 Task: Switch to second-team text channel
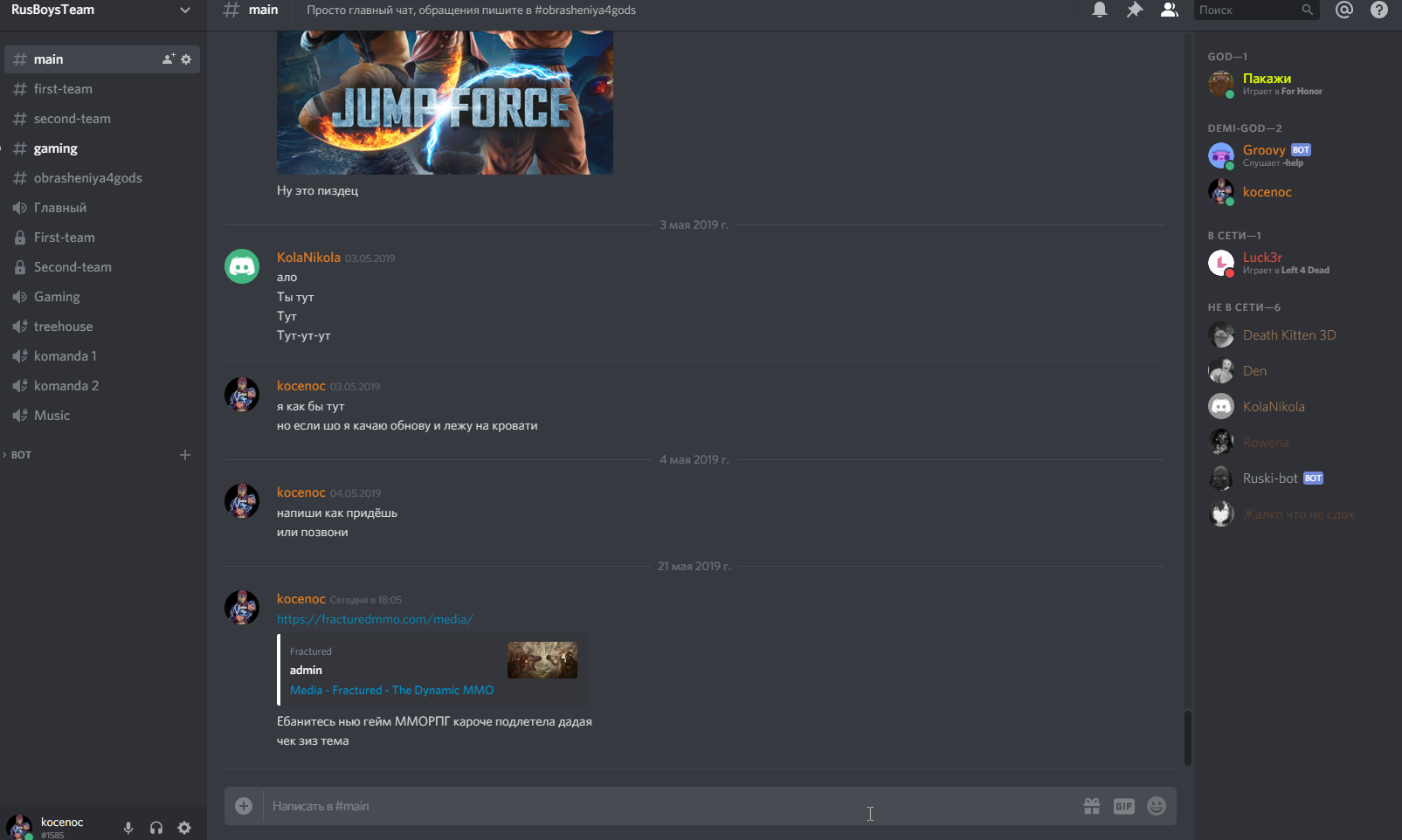tap(102, 119)
